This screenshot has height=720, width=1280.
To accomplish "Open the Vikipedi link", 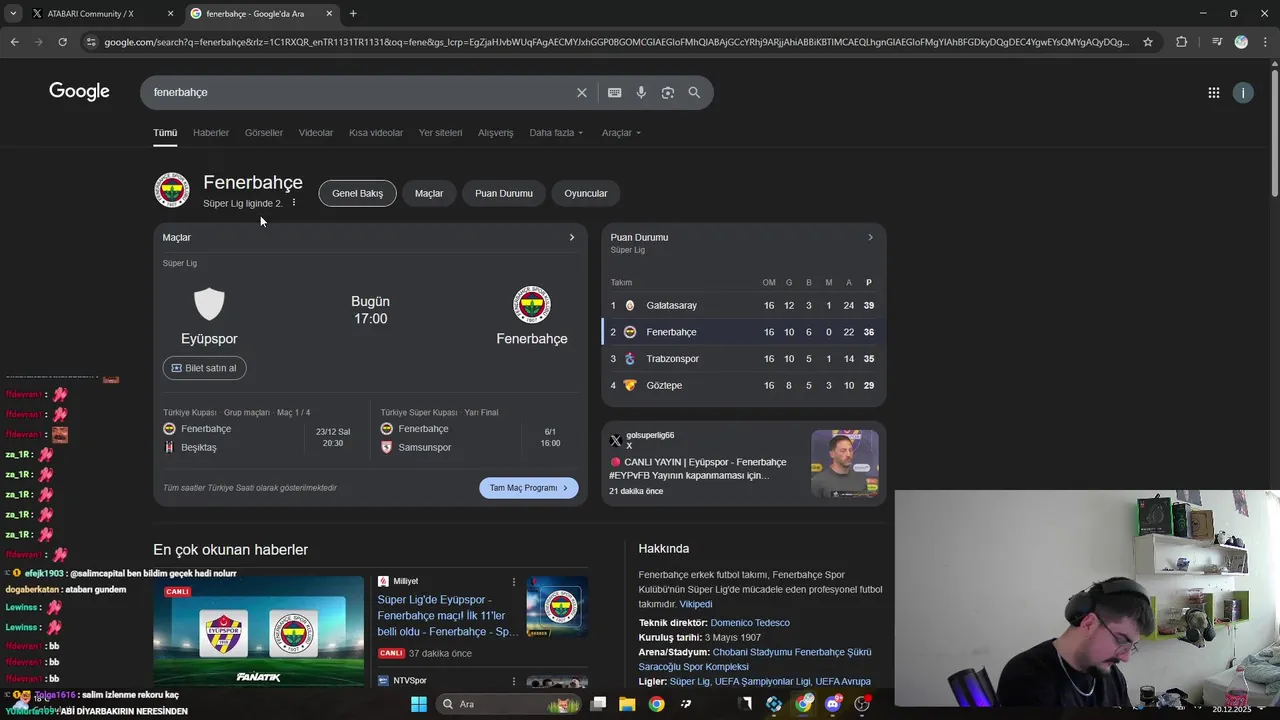I will click(x=696, y=604).
